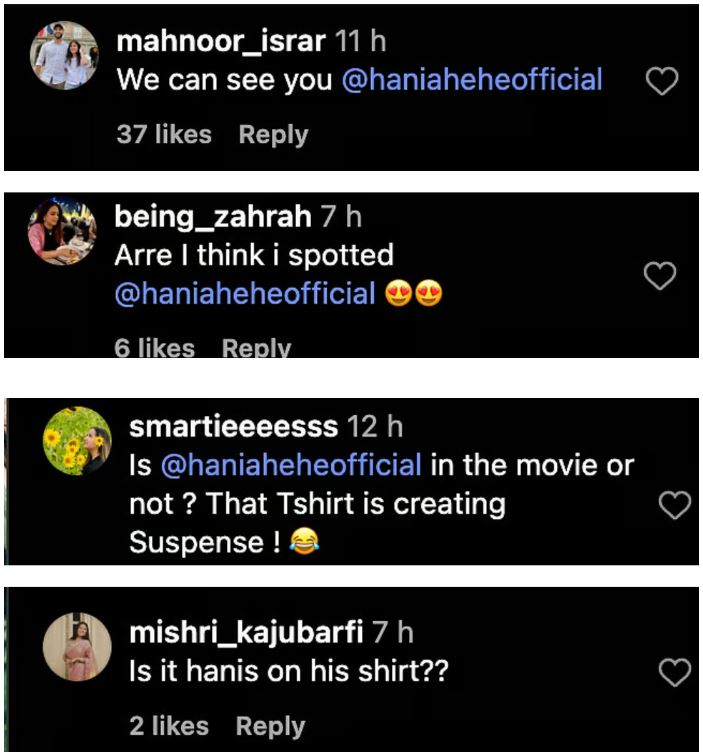Reply to mishri_kajubarfi's comment
This screenshot has width=703, height=756.
270,726
